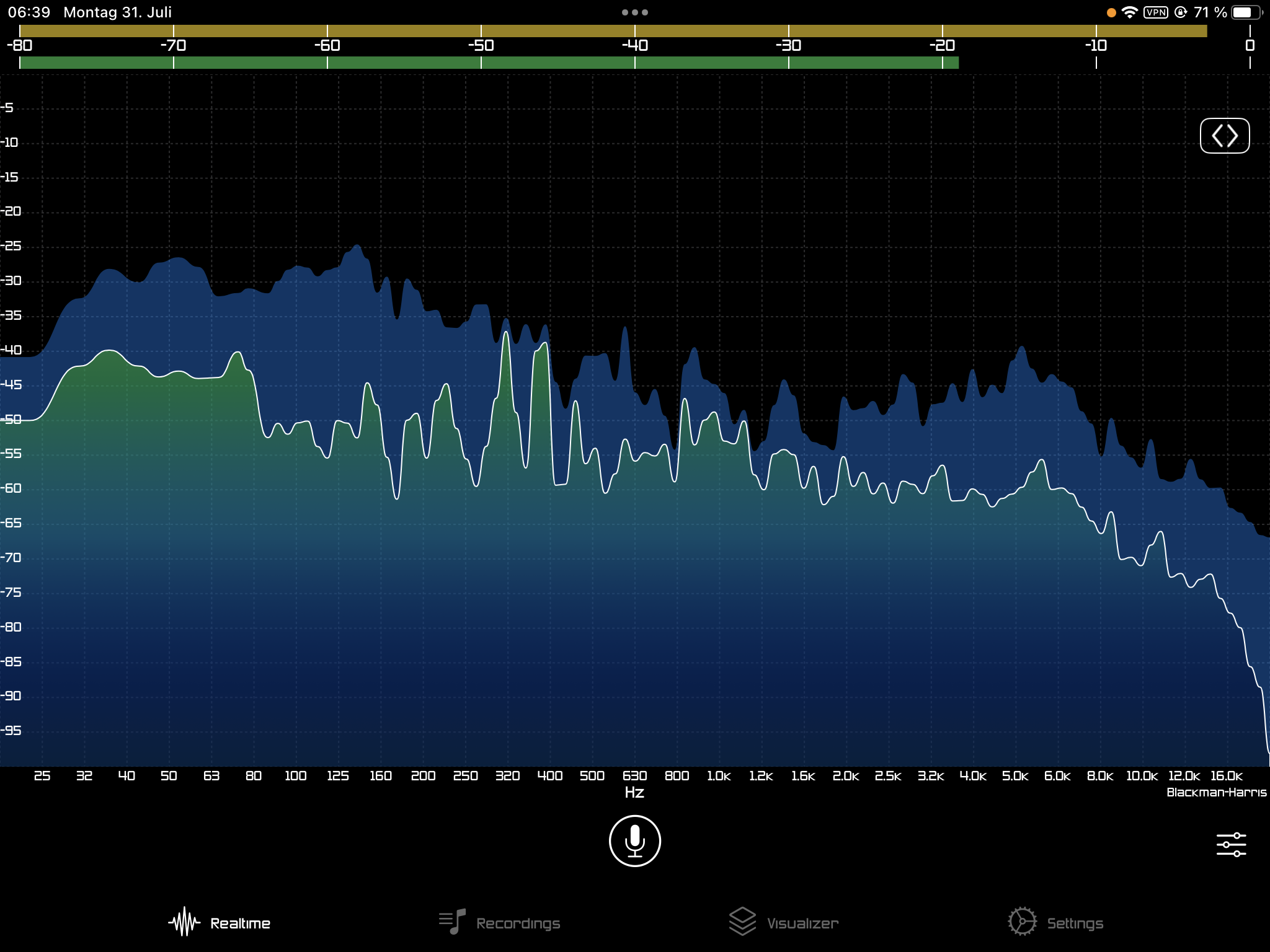Open the Realtime tab
The height and width of the screenshot is (952, 1270).
(220, 923)
